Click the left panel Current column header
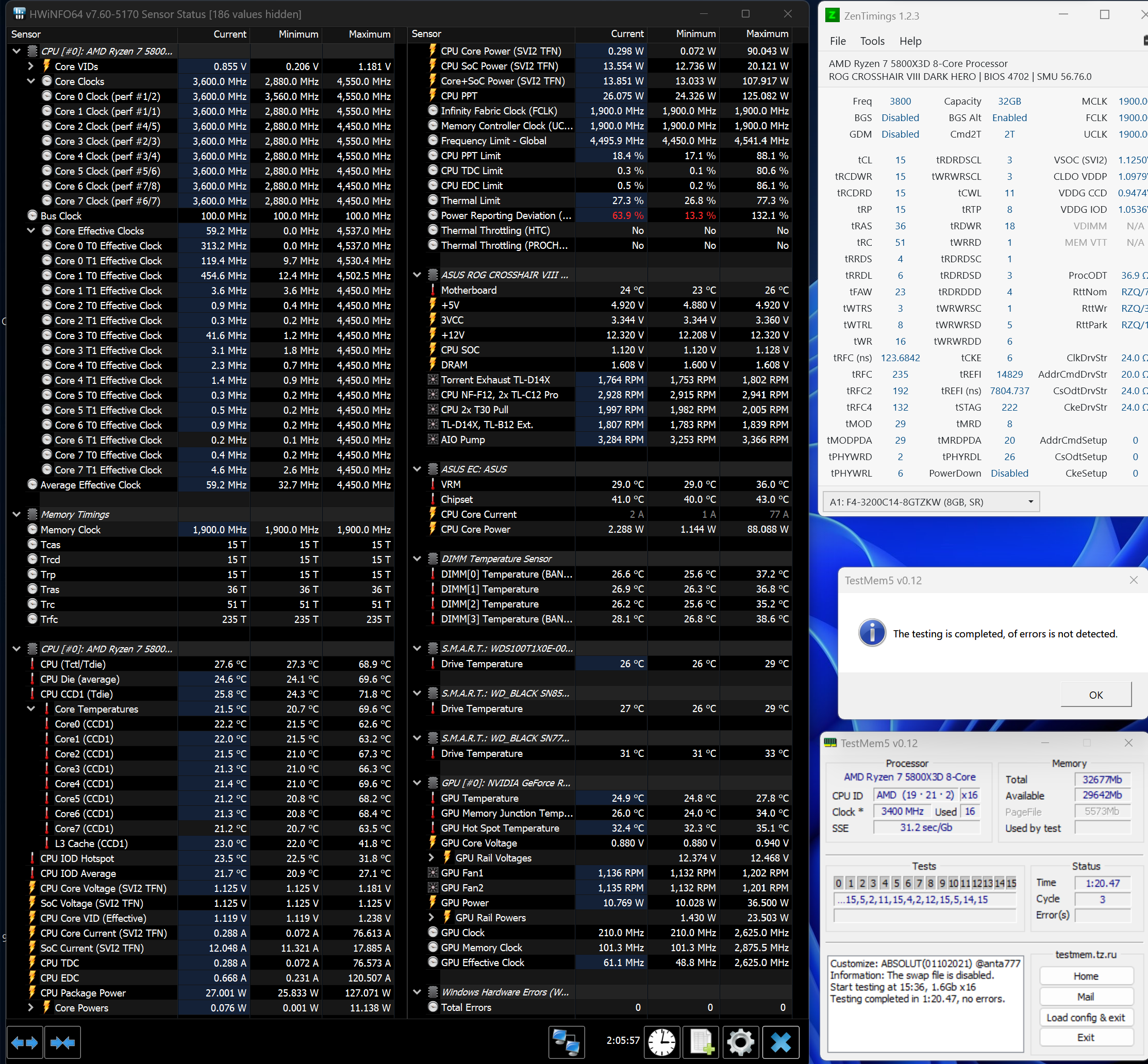The height and width of the screenshot is (1064, 1148). coord(214,35)
